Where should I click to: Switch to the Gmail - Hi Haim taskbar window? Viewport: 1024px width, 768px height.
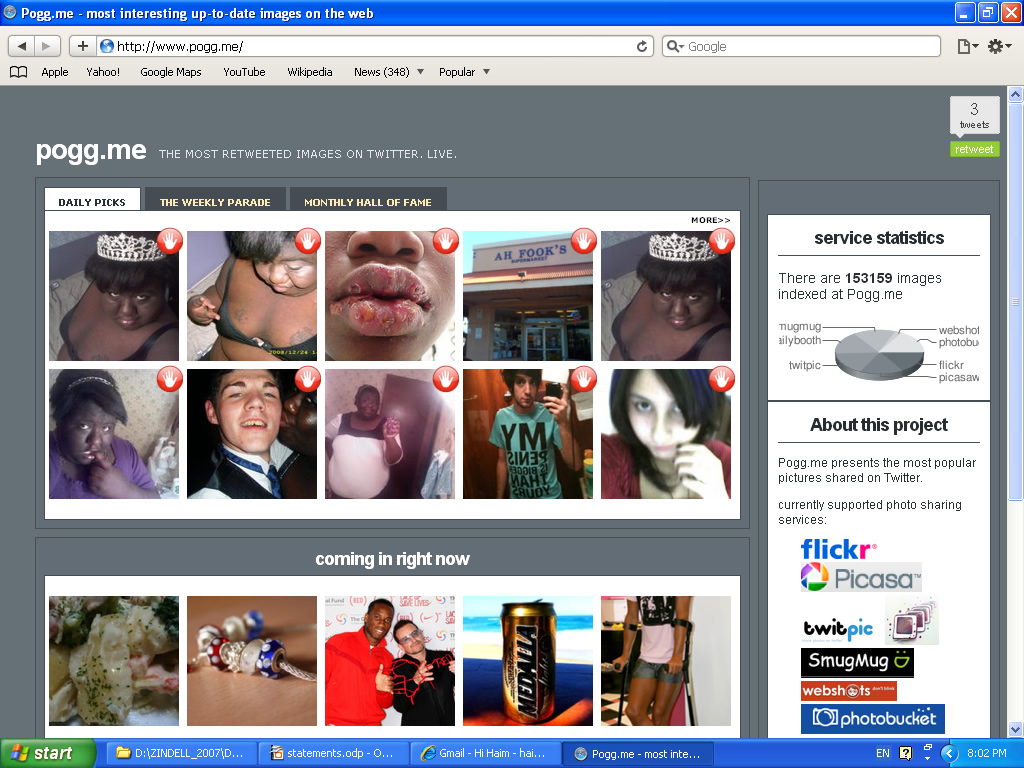point(485,754)
